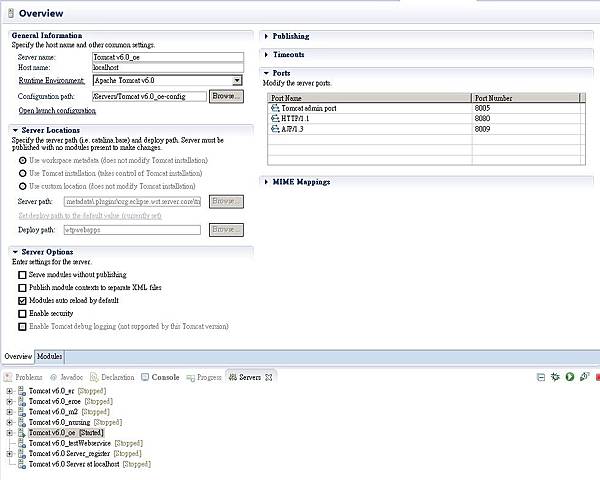The width and height of the screenshot is (600, 480).
Task: Click the AJP/1.3 port row icon
Action: click(x=275, y=129)
